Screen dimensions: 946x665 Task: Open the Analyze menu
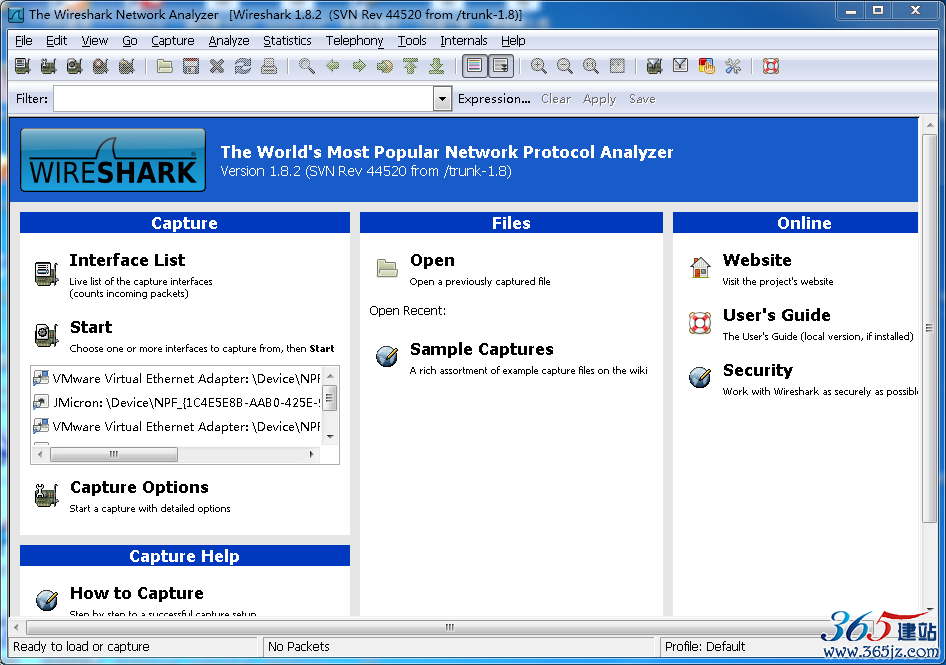[229, 40]
